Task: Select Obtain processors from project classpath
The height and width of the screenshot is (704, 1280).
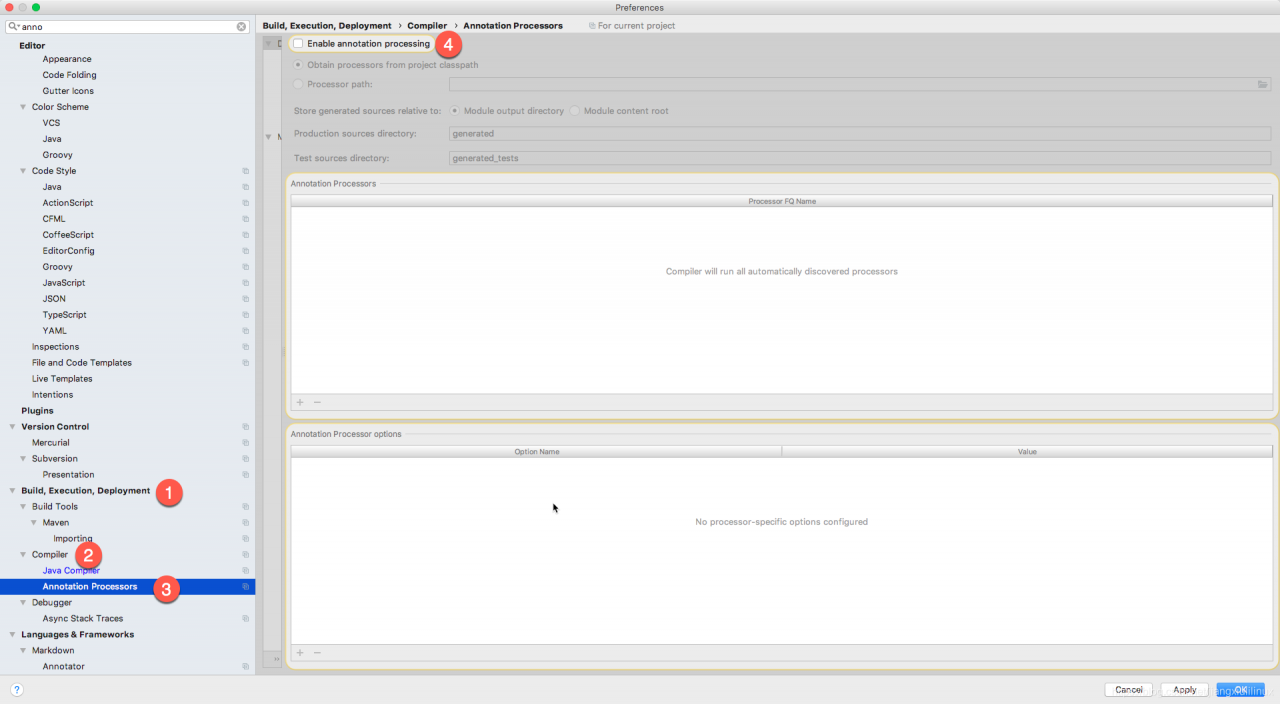Action: (x=298, y=65)
